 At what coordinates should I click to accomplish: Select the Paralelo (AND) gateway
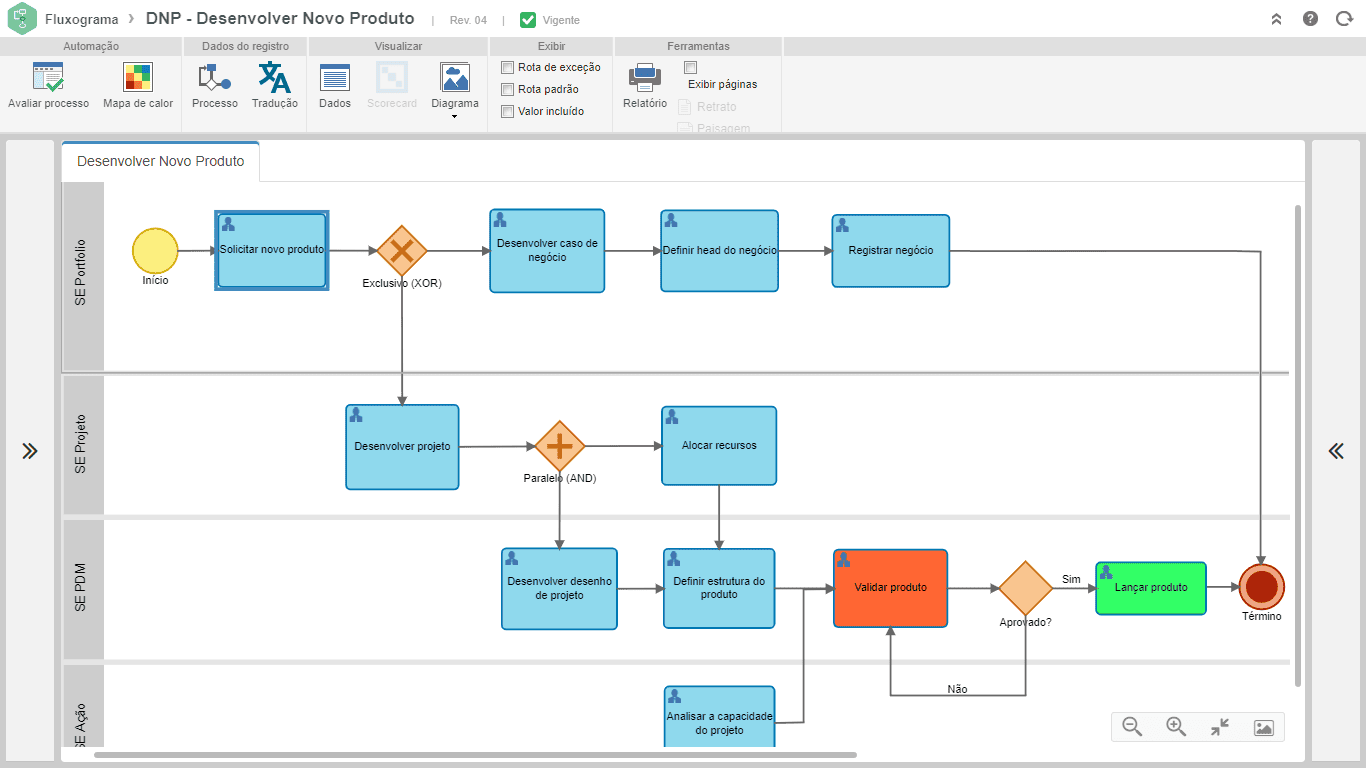[x=560, y=446]
